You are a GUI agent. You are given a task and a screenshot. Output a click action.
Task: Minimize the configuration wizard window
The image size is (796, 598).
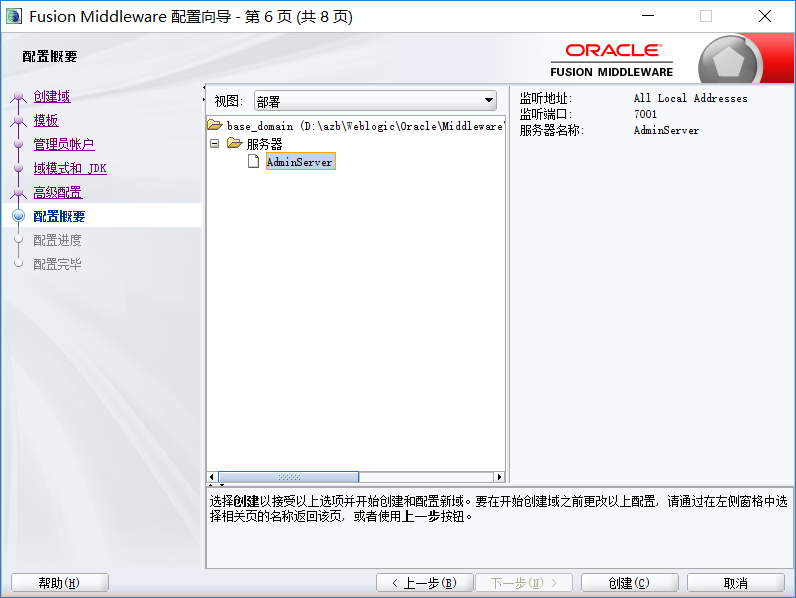coord(648,16)
